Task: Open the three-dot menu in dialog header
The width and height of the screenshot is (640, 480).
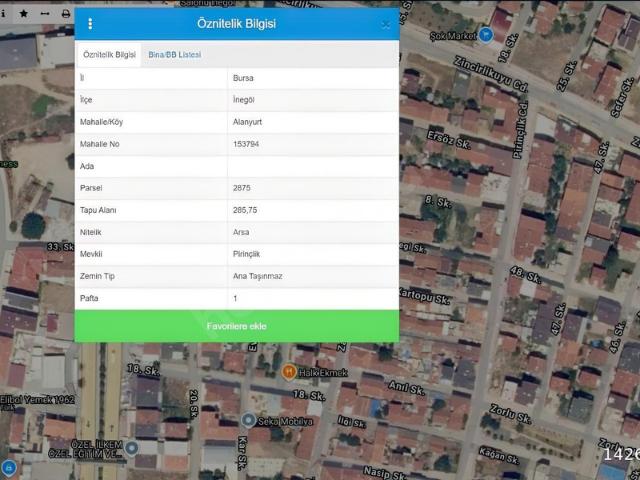Action: pyautogui.click(x=90, y=24)
